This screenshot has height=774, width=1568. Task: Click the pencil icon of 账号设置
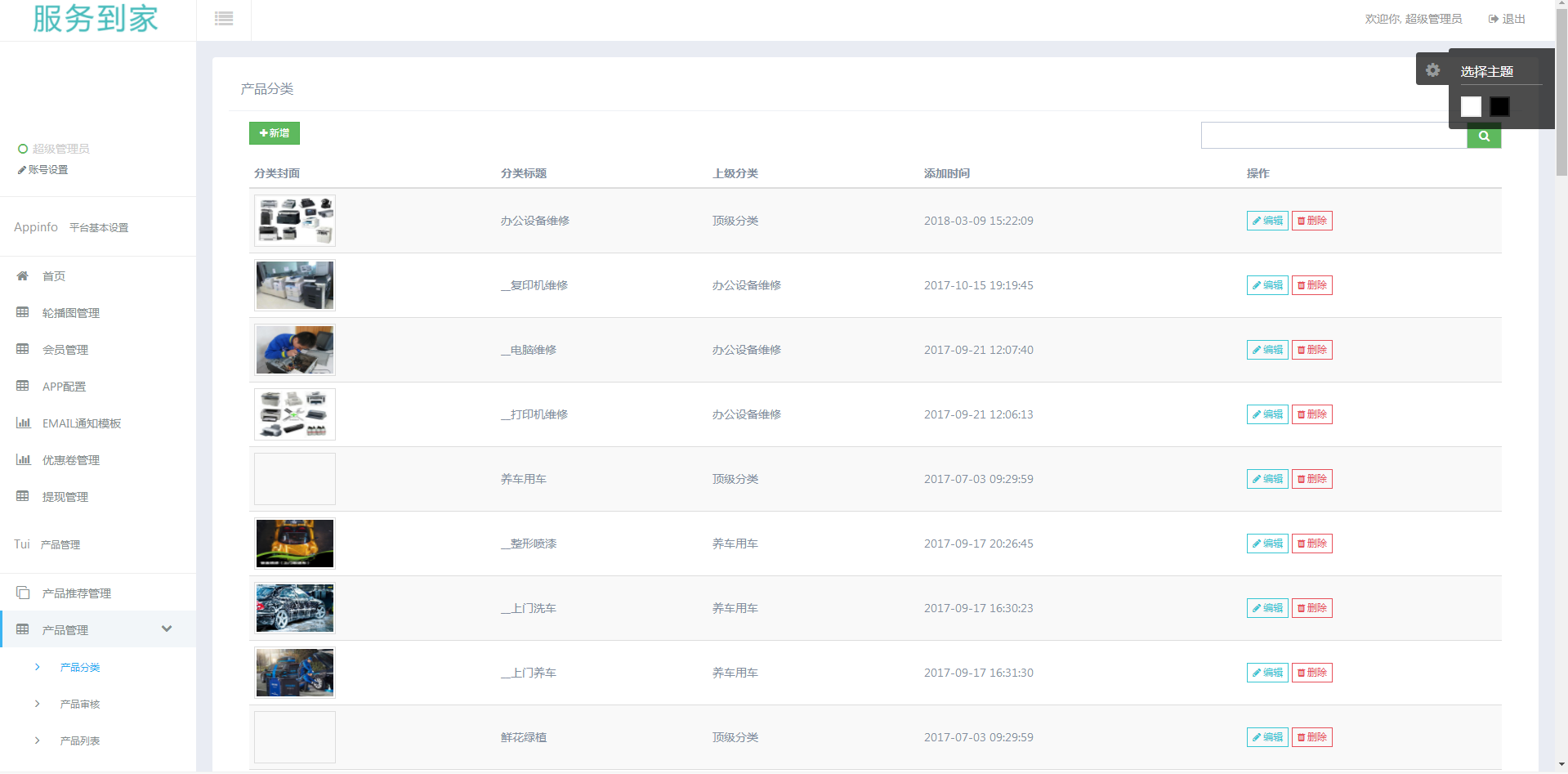point(21,170)
